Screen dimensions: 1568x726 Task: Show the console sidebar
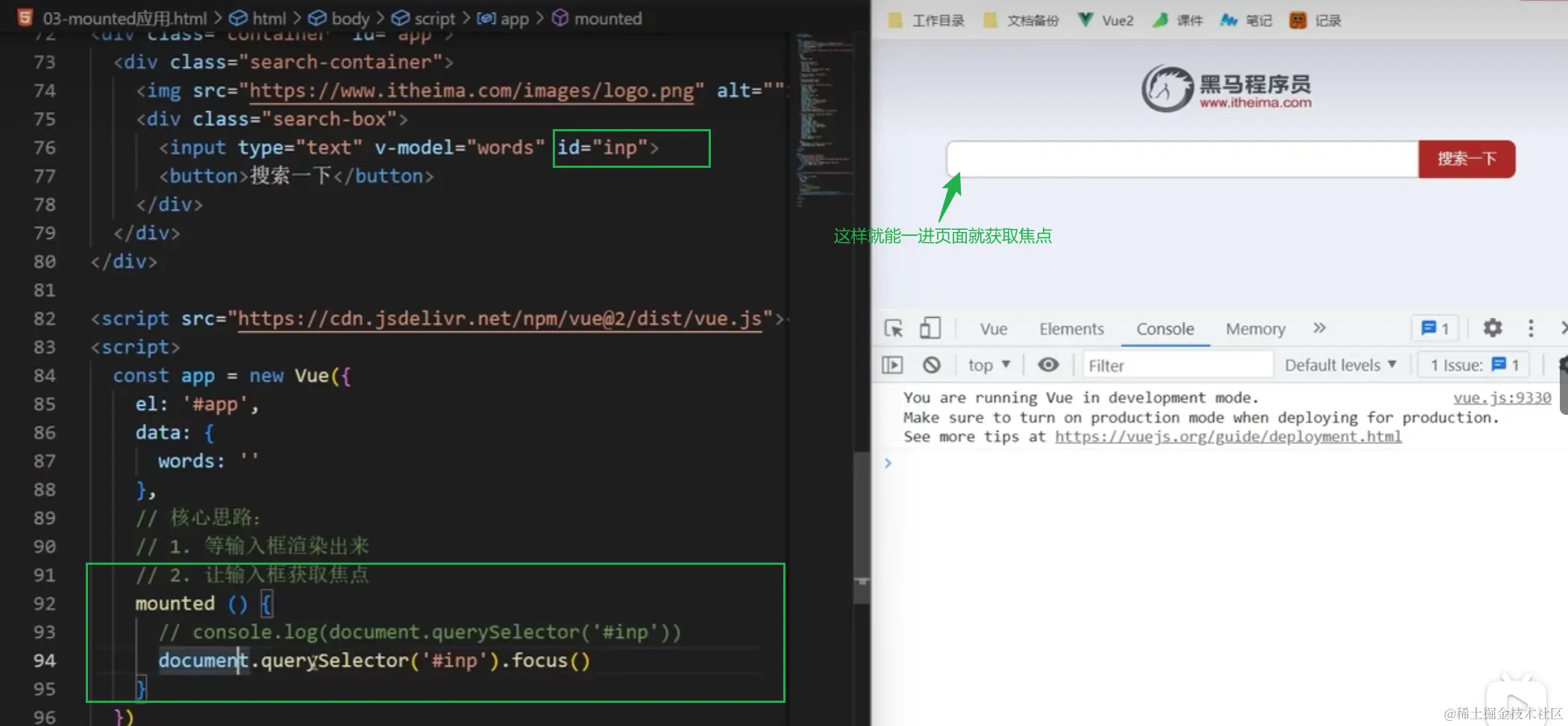pos(892,365)
